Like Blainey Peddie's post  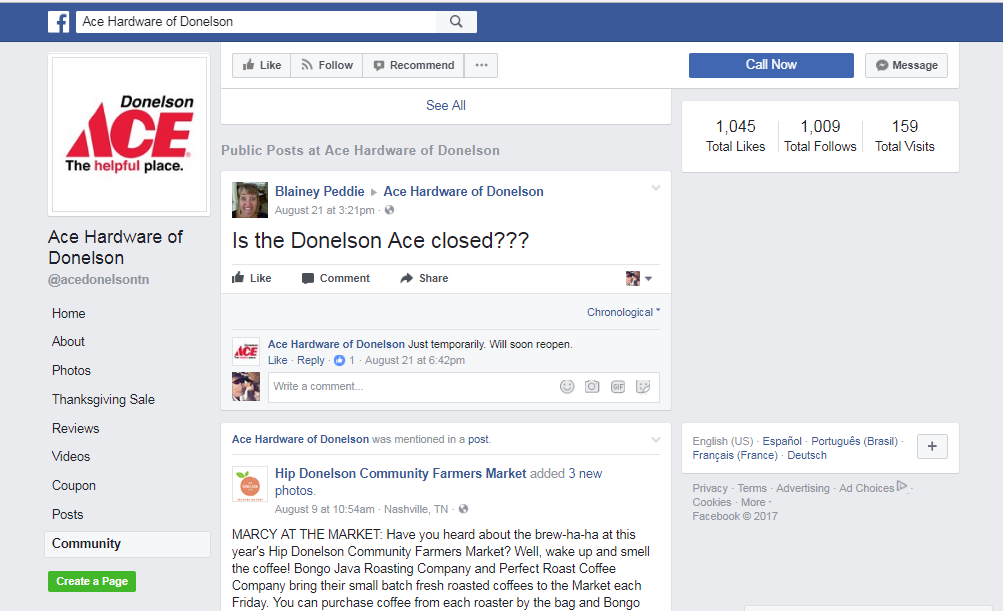252,278
